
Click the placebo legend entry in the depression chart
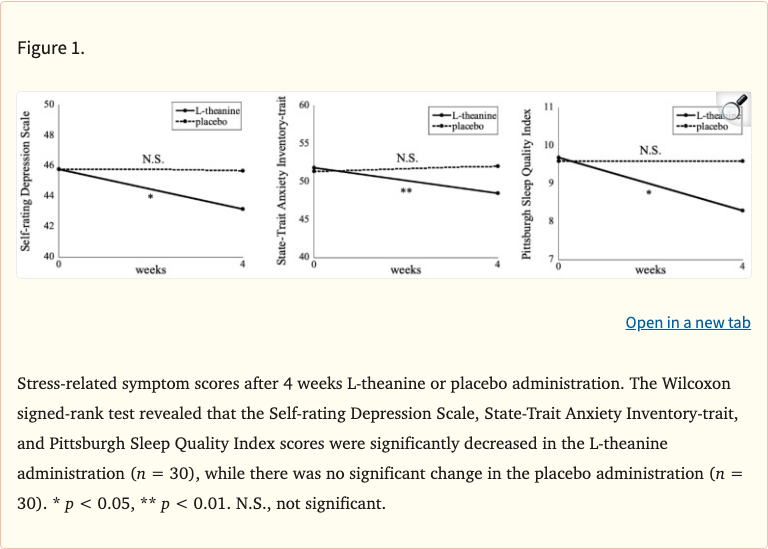tap(203, 120)
